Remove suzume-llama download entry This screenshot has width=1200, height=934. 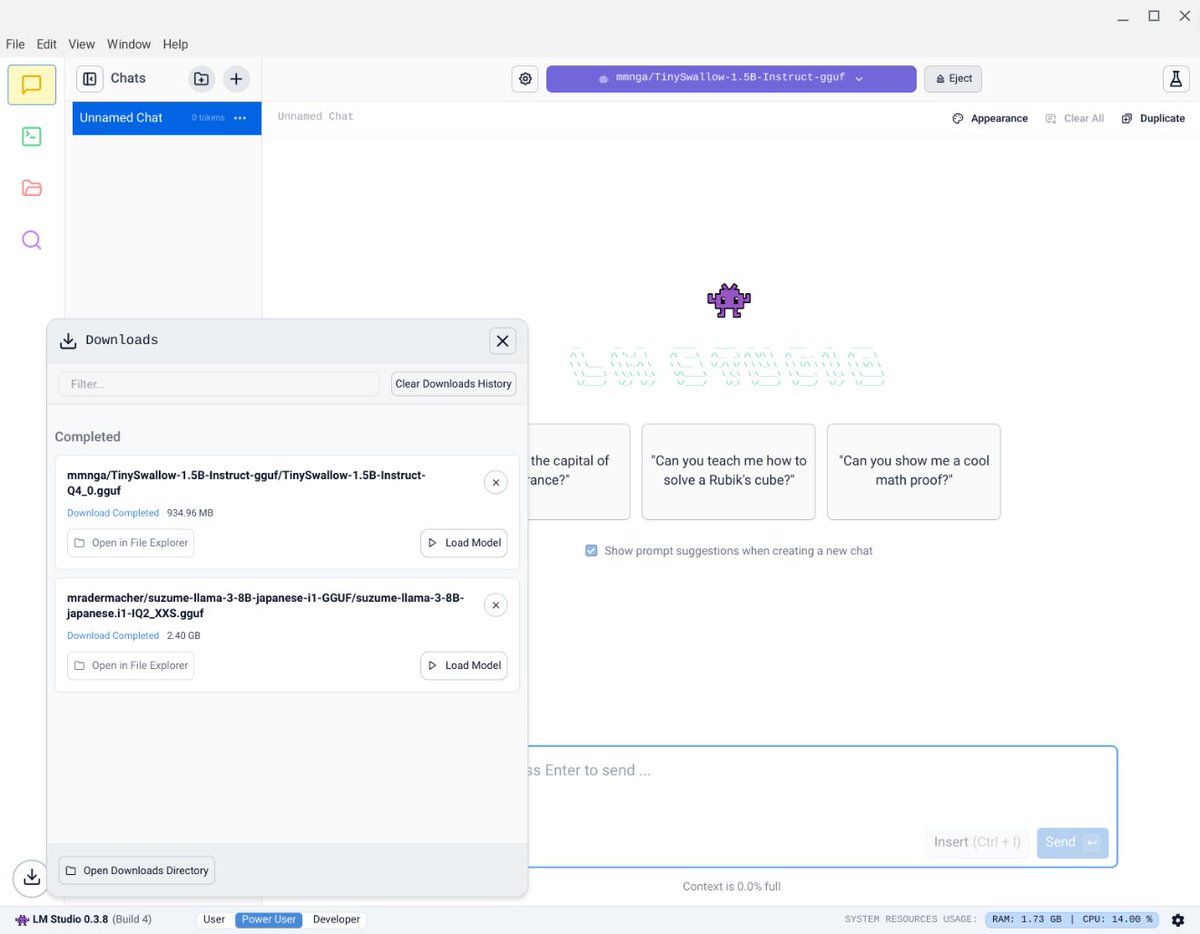(x=495, y=605)
